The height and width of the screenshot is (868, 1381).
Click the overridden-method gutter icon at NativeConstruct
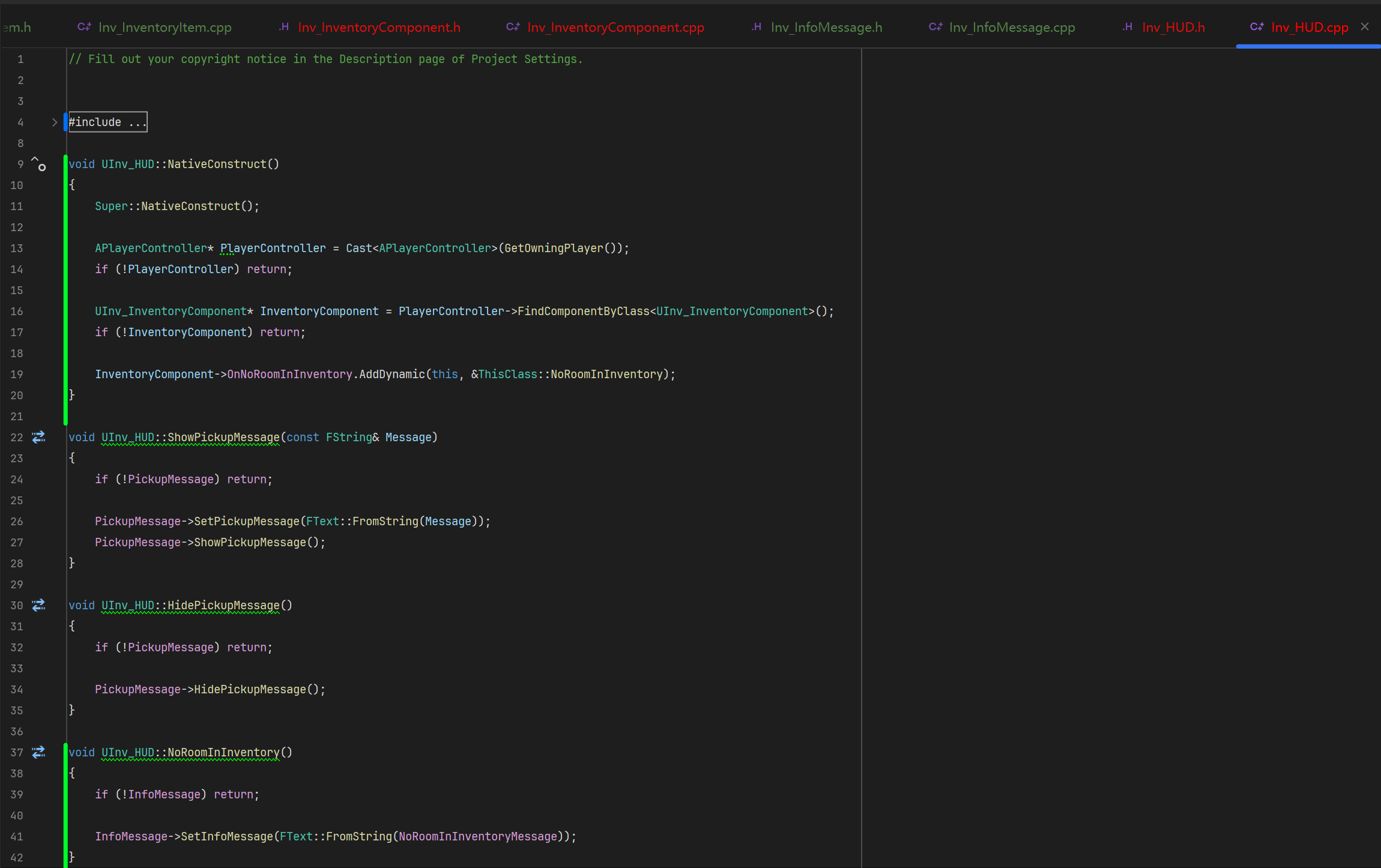click(38, 164)
